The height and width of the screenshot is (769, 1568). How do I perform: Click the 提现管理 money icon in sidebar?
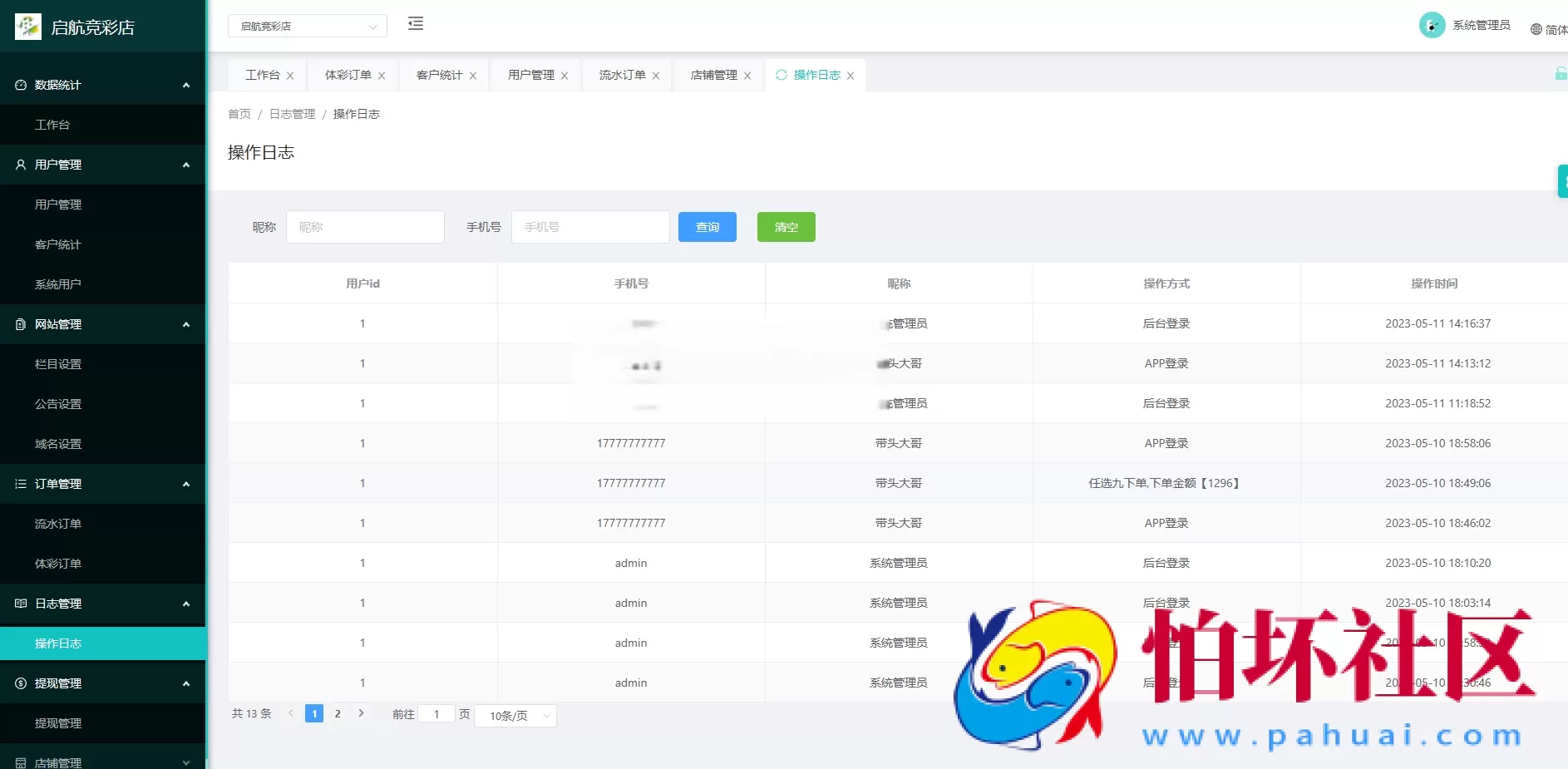[x=19, y=683]
